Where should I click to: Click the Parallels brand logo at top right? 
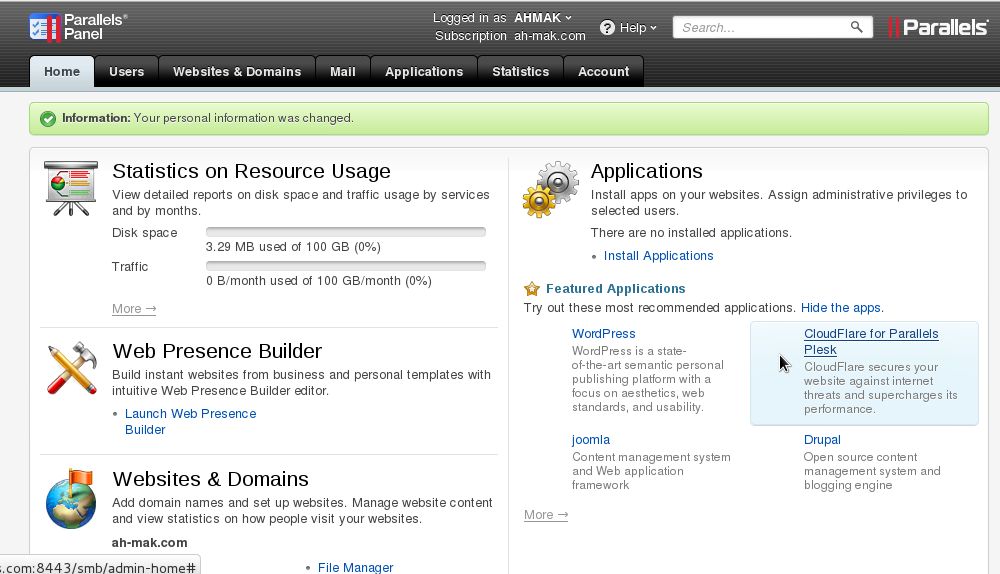pos(938,27)
